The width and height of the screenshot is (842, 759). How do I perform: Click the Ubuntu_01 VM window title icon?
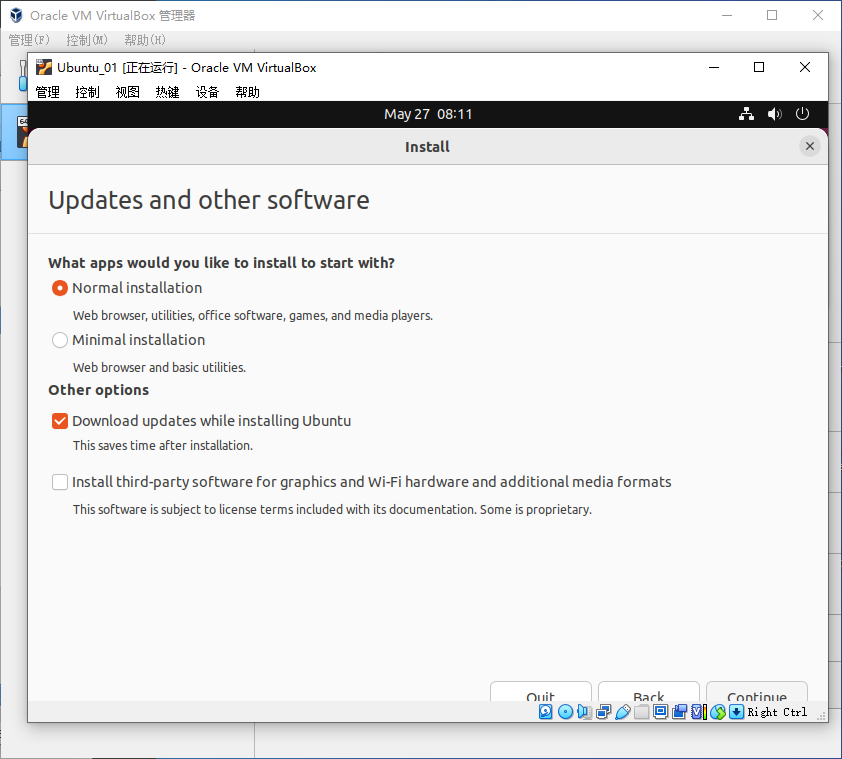[44, 67]
